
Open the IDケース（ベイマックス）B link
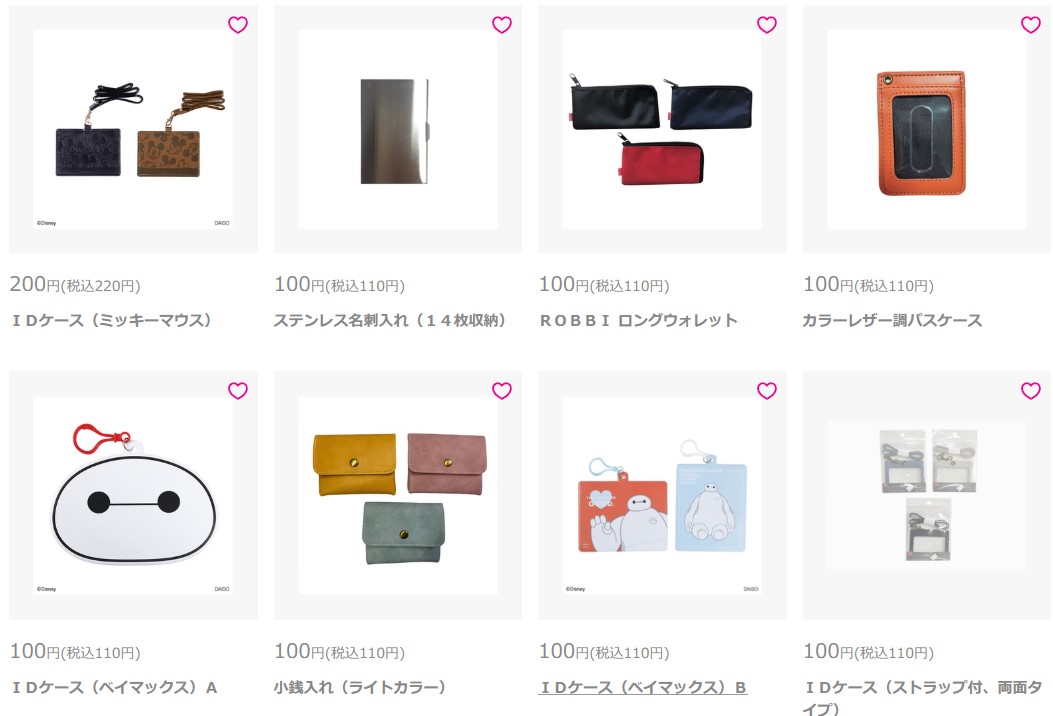pyautogui.click(x=643, y=687)
